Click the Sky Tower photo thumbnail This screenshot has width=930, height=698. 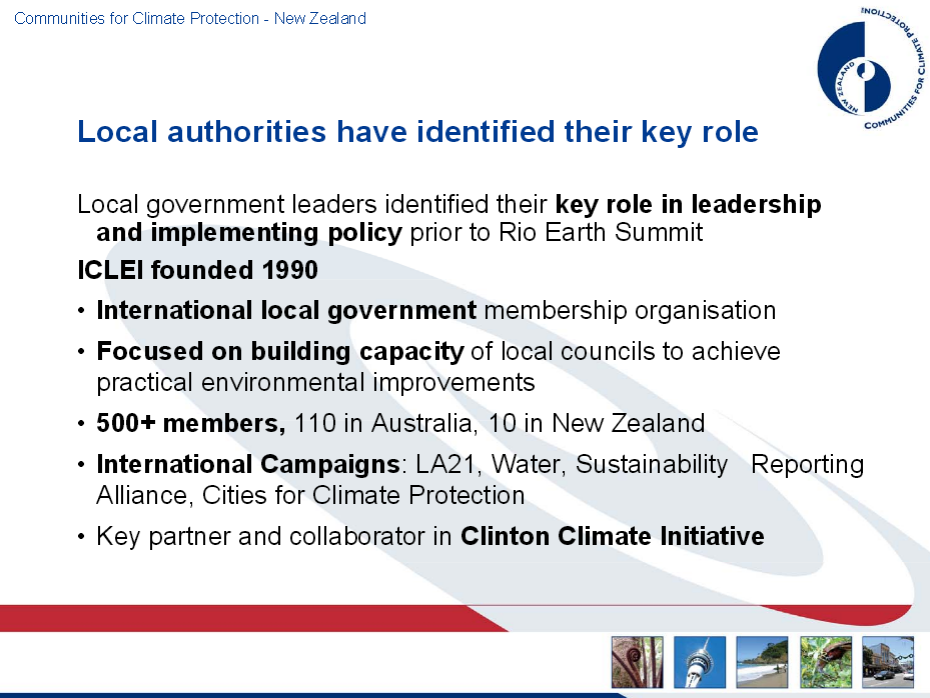[699, 662]
